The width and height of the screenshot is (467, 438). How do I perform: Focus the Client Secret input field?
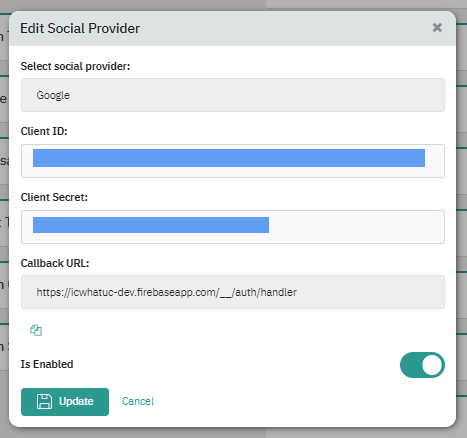pyautogui.click(x=233, y=227)
